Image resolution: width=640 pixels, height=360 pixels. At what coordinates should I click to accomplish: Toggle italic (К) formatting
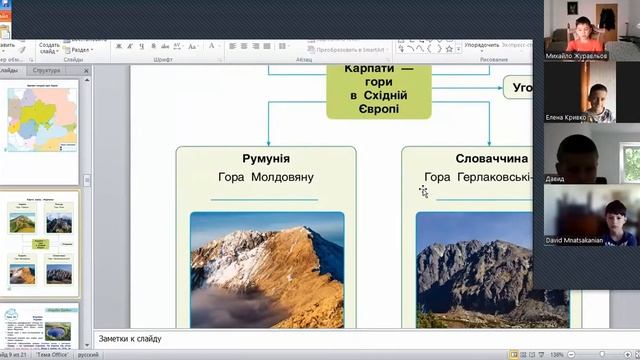[x=130, y=47]
